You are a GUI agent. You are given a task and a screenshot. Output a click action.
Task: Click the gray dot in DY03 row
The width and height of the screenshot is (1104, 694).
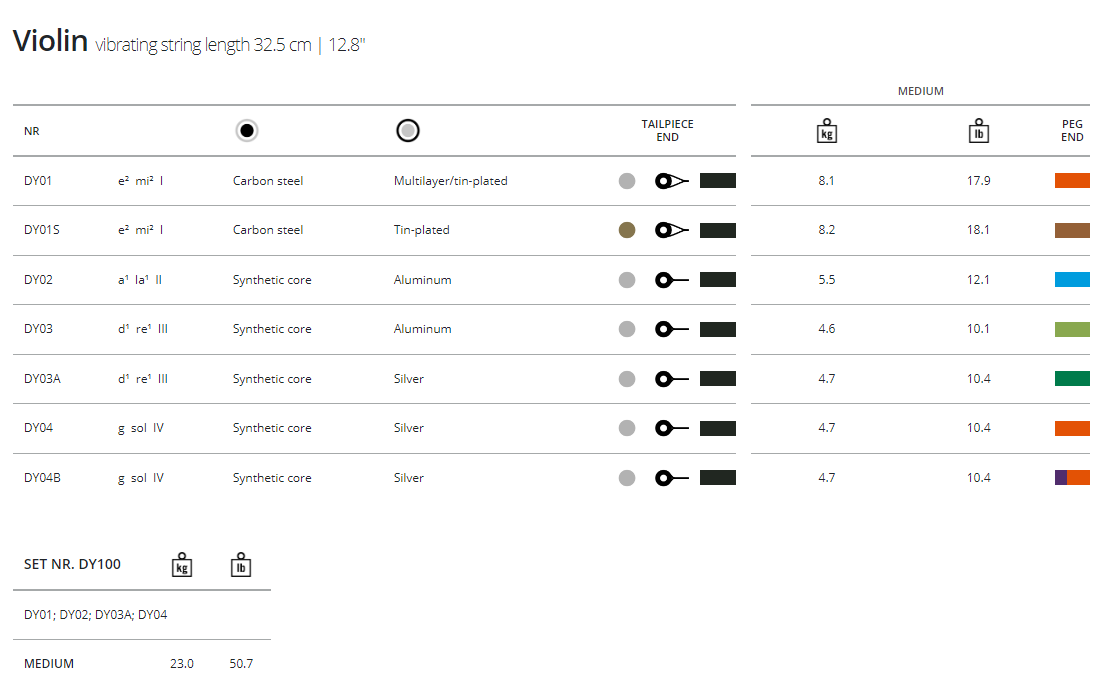[x=627, y=329]
